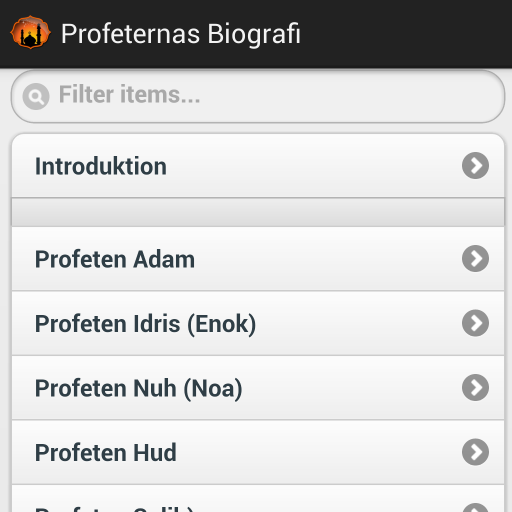Viewport: 512px width, 512px height.
Task: Click the arrow icon beside Profeten Hud
Action: point(475,452)
